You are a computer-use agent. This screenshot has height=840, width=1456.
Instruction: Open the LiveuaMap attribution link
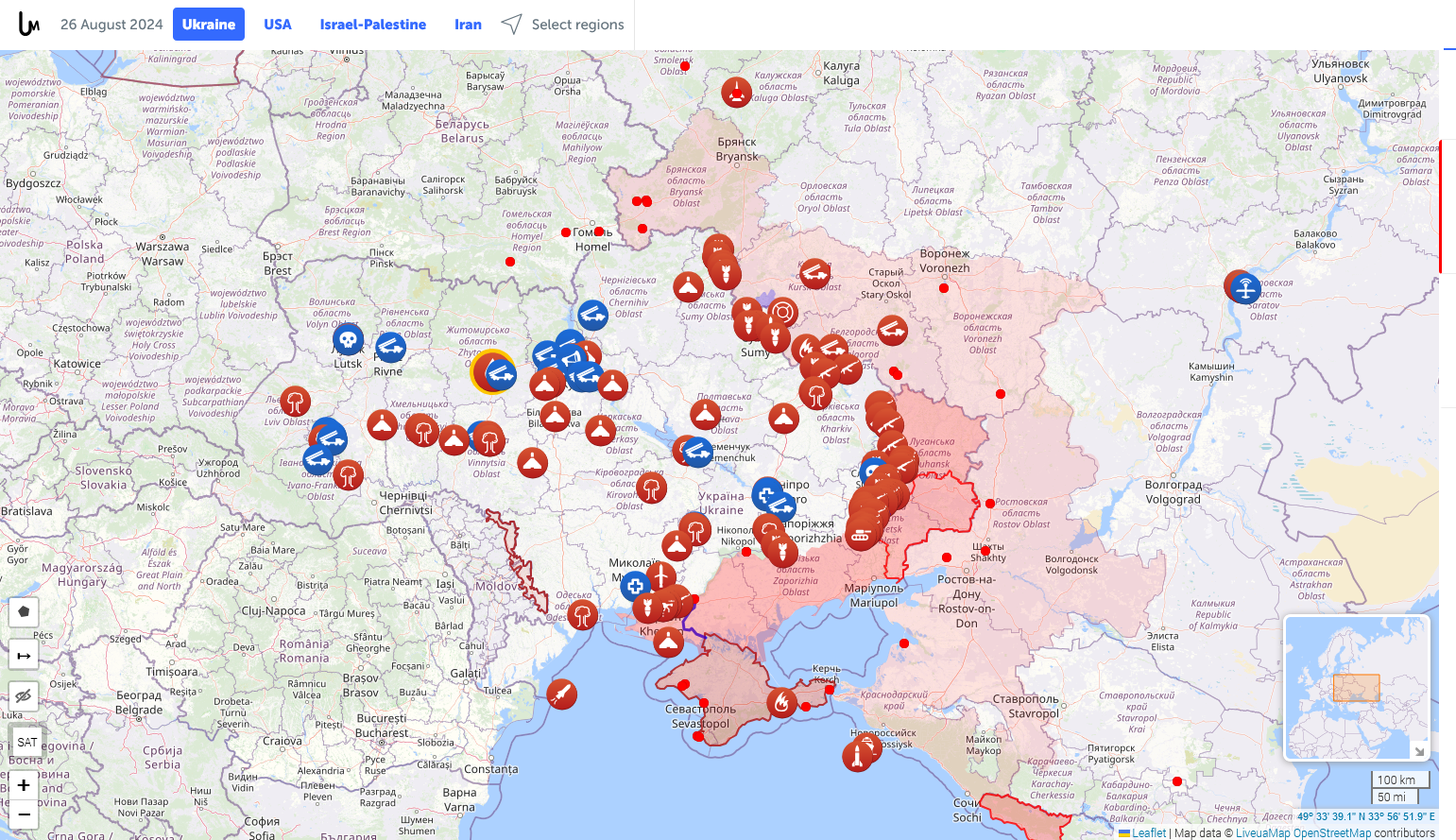point(1262,832)
